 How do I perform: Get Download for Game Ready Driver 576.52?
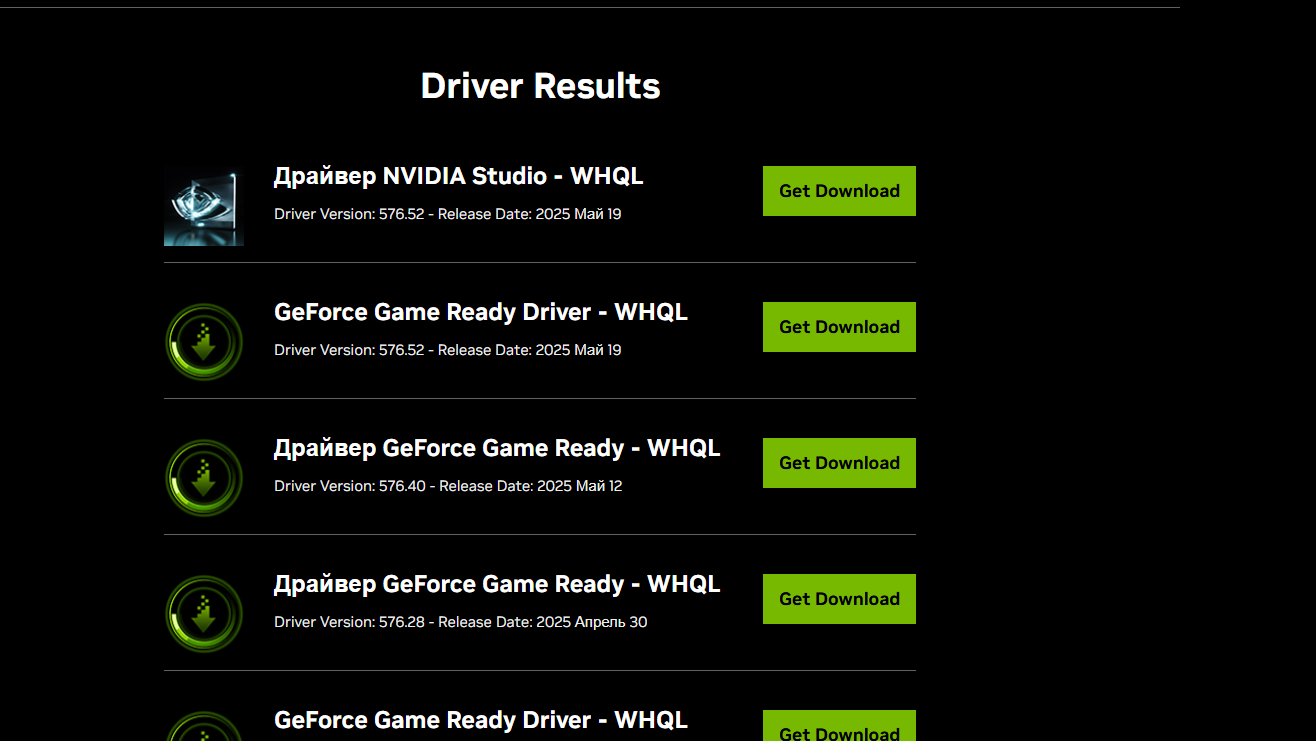839,327
